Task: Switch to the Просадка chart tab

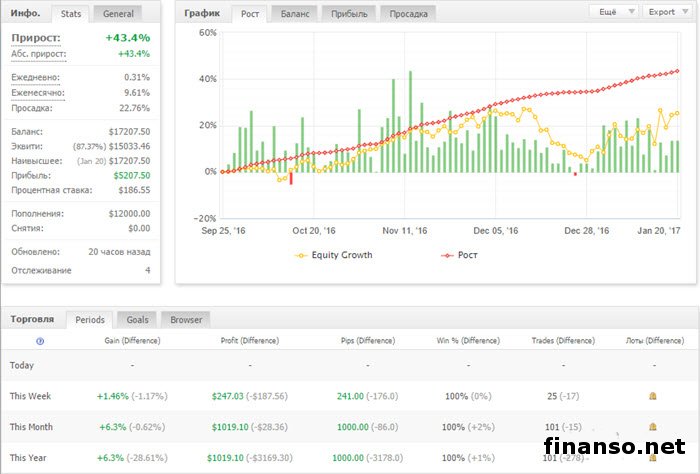Action: [x=408, y=14]
